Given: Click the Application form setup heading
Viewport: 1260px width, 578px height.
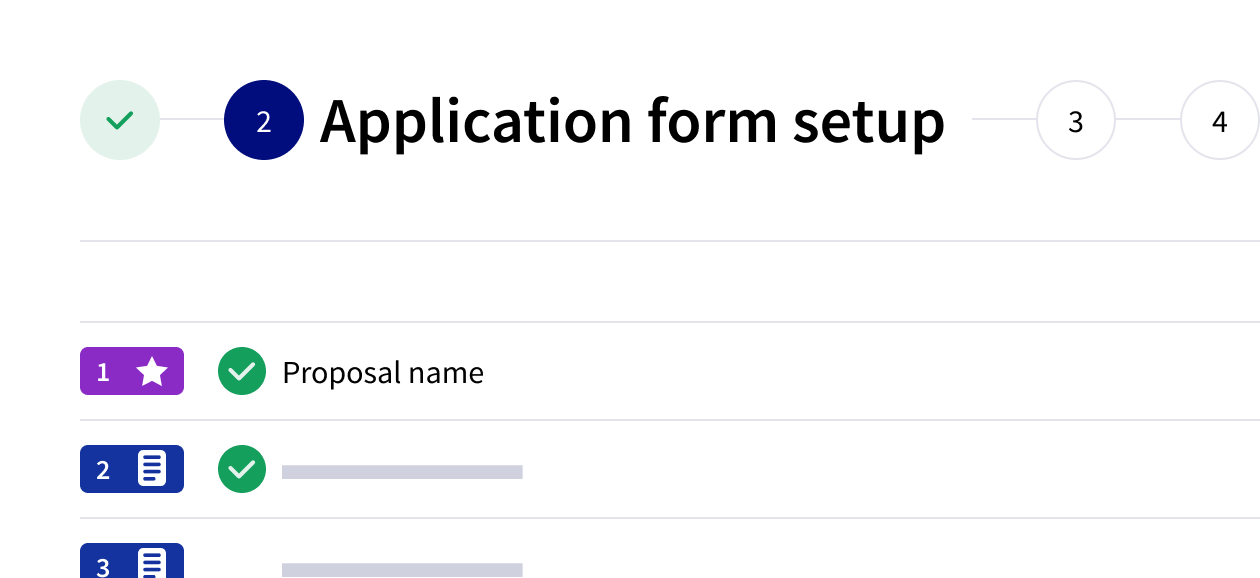Looking at the screenshot, I should click(631, 121).
